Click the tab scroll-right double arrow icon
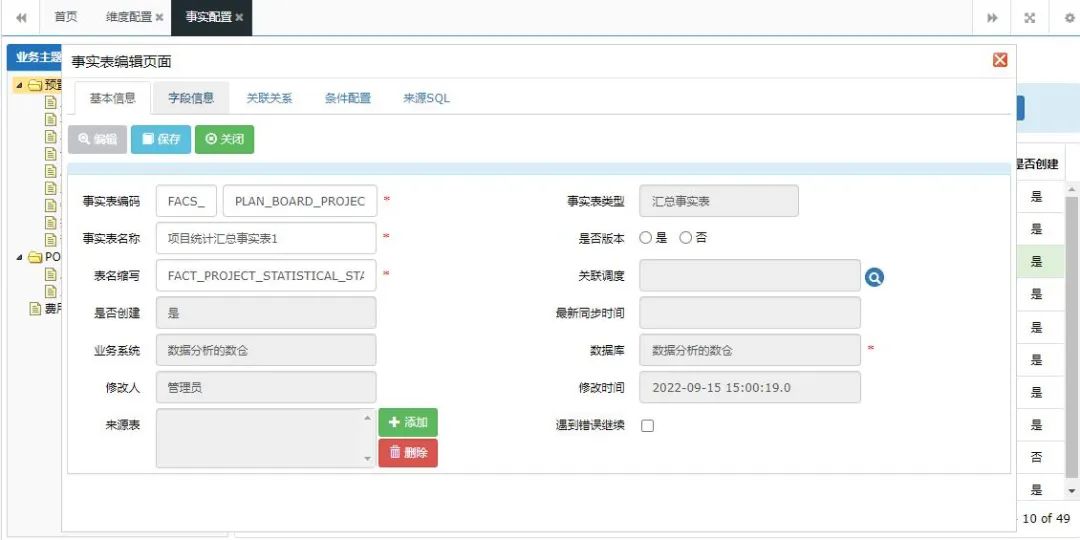1080x540 pixels. pyautogui.click(x=993, y=18)
